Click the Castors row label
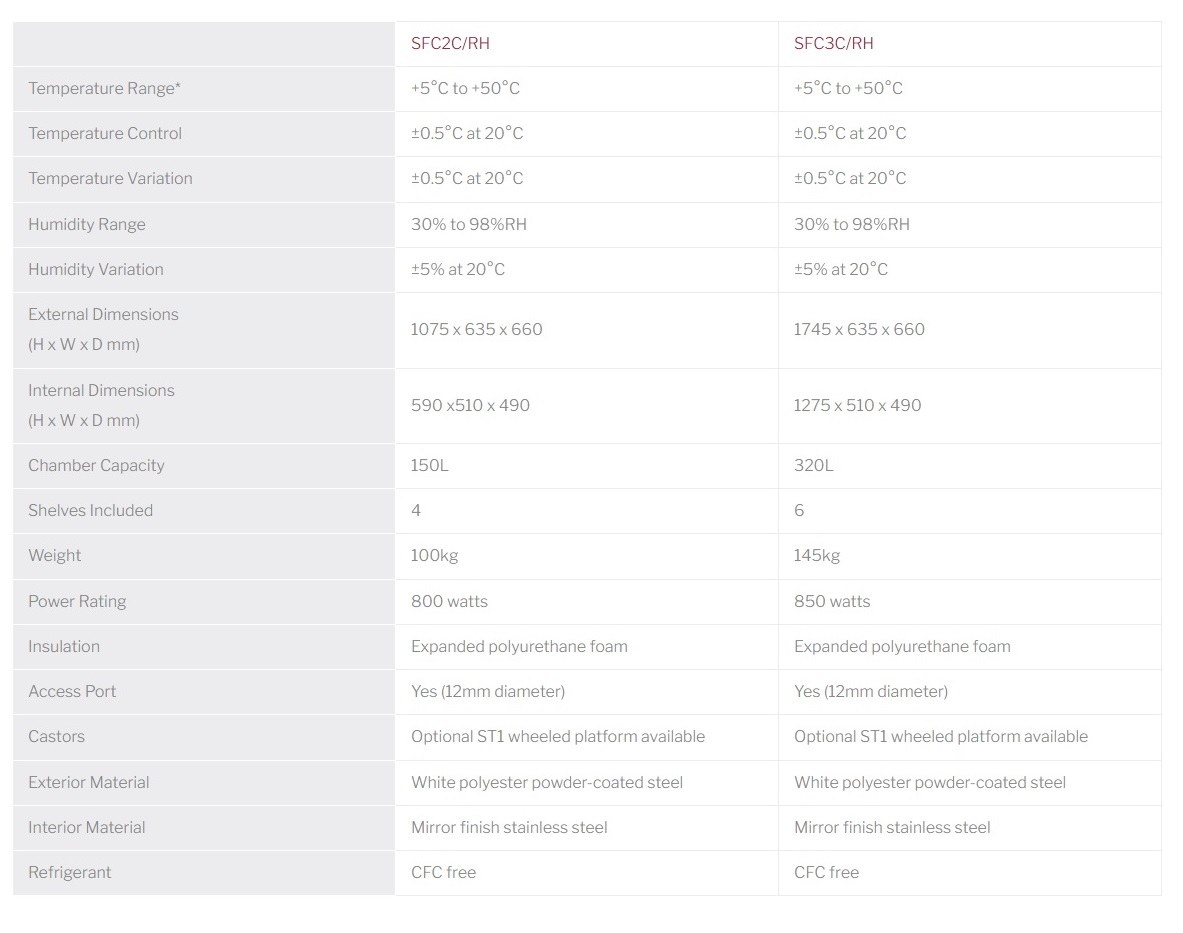This screenshot has height=933, width=1183. 56,736
